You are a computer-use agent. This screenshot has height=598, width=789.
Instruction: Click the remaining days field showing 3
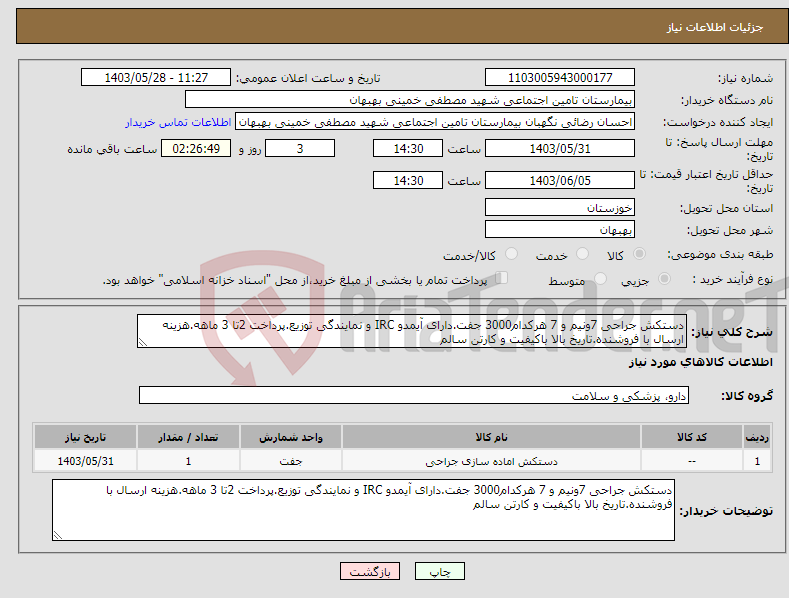tap(300, 148)
